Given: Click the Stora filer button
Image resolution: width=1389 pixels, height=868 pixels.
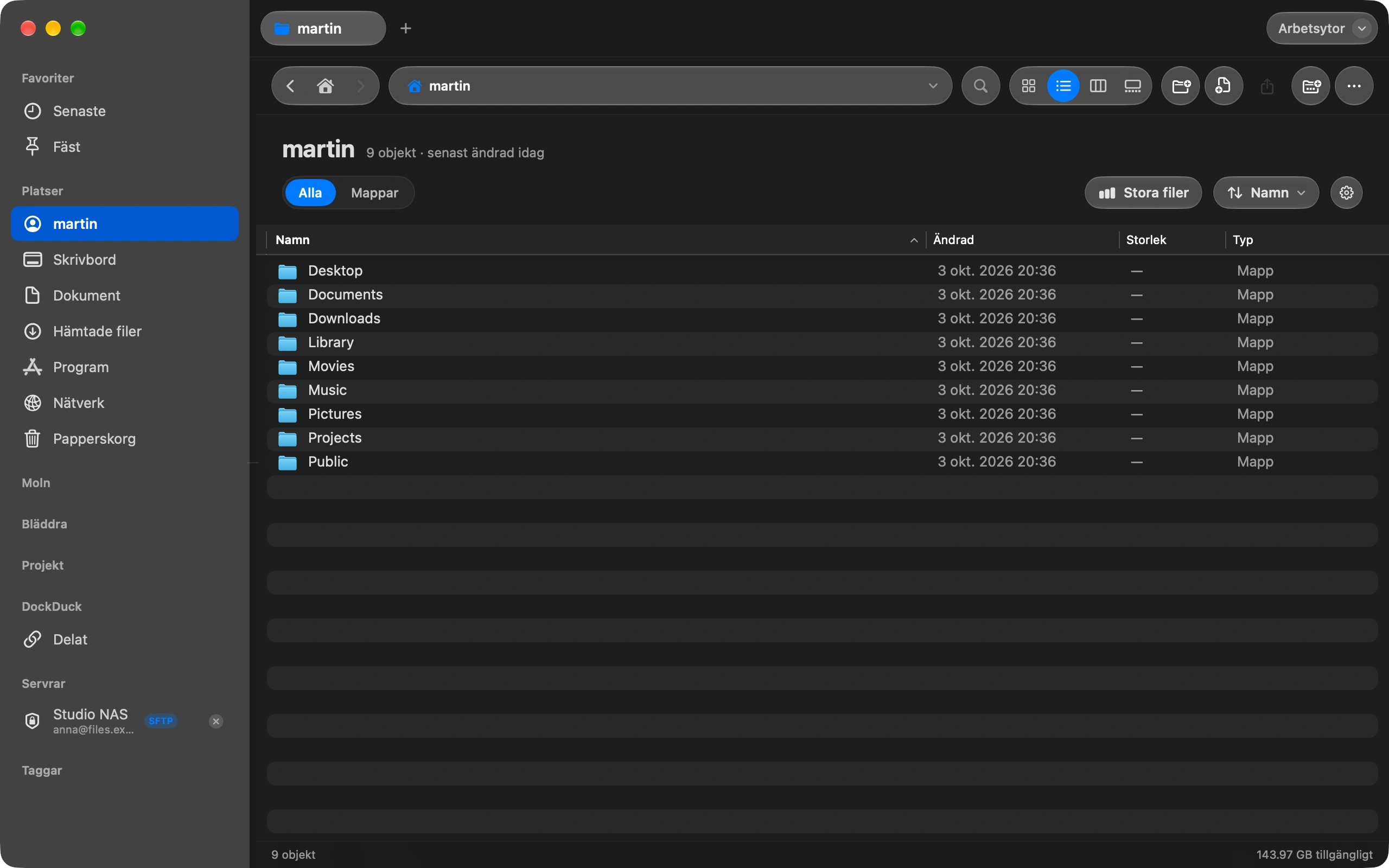Looking at the screenshot, I should tap(1143, 193).
